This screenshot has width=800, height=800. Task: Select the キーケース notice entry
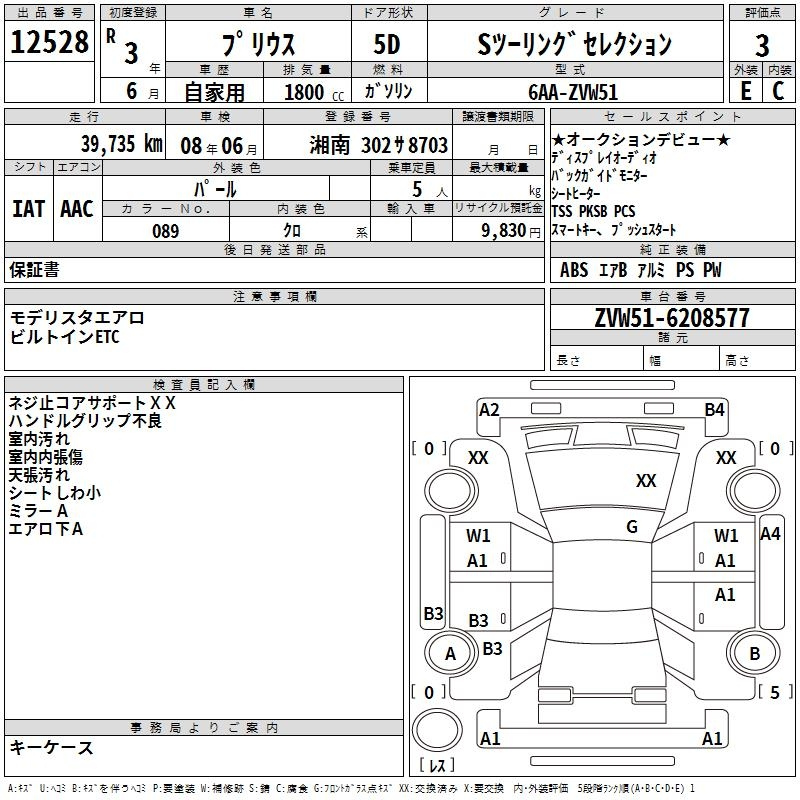tap(52, 748)
